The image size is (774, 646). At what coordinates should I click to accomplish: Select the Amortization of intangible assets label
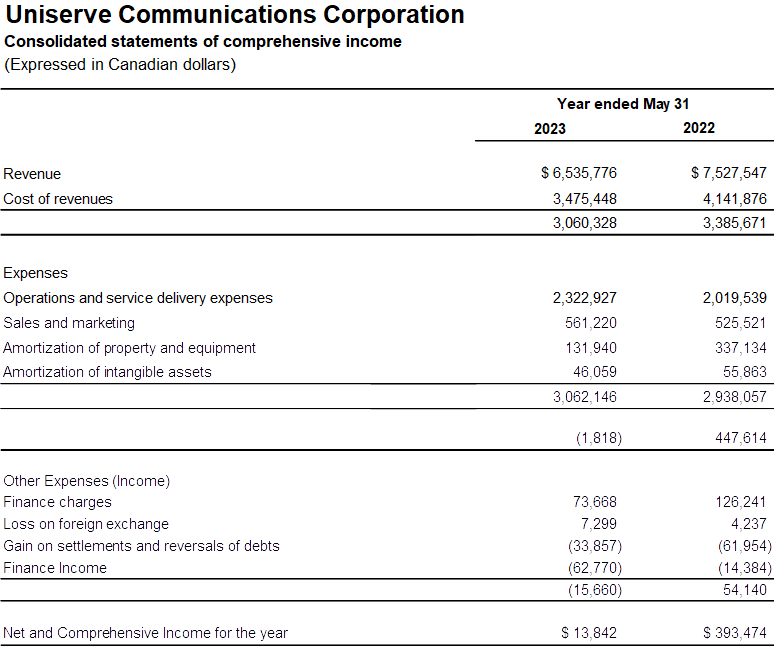108,372
